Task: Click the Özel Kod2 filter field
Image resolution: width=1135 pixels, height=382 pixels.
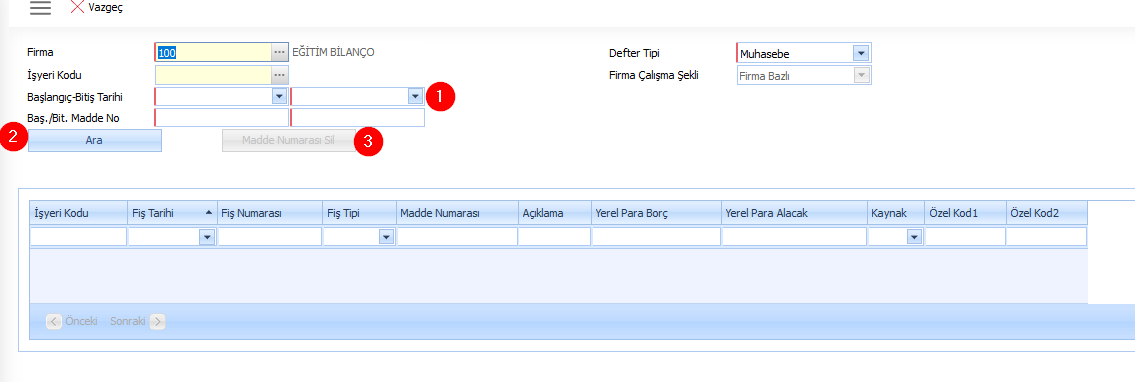Action: coord(1047,237)
